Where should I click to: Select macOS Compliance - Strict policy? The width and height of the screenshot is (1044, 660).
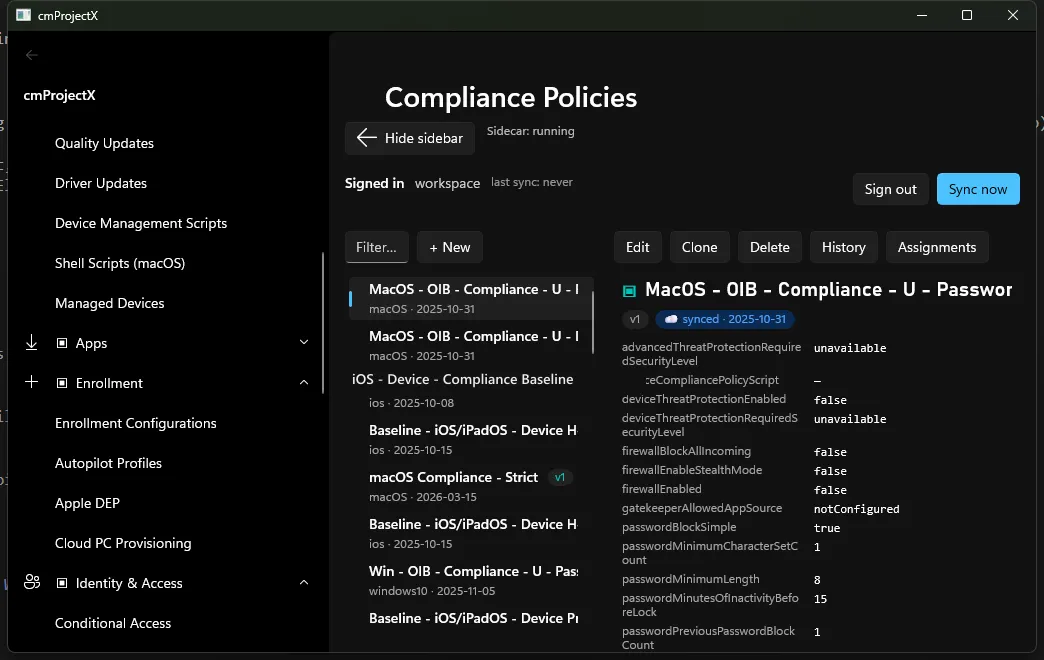click(470, 486)
